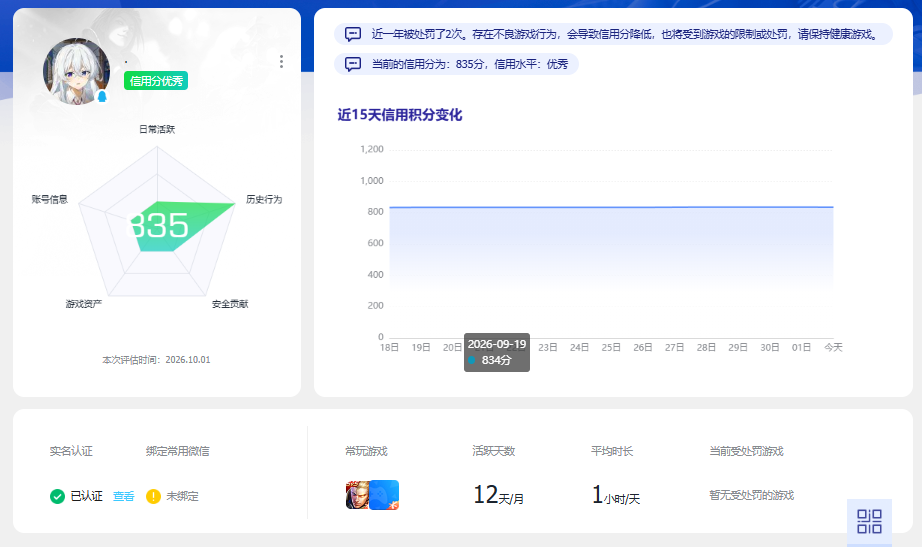Click the 安全贡献 radar chart label
The image size is (922, 547).
tap(230, 304)
